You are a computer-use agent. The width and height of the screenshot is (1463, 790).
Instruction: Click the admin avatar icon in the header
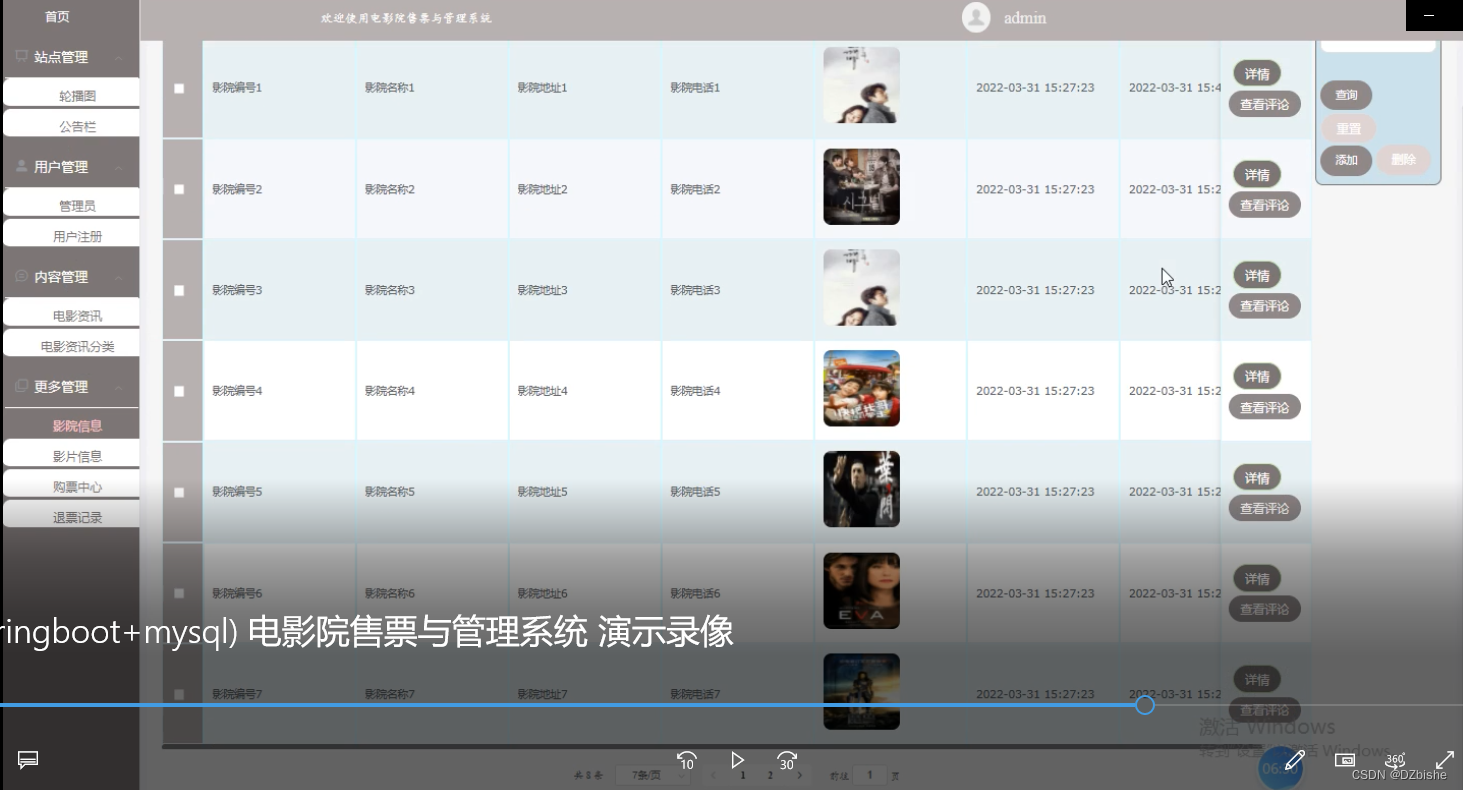point(976,17)
